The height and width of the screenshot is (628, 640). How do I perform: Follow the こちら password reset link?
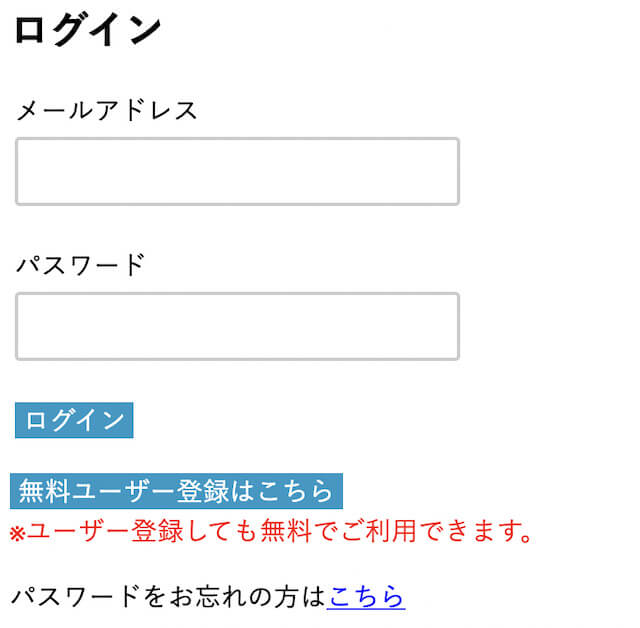coord(365,597)
